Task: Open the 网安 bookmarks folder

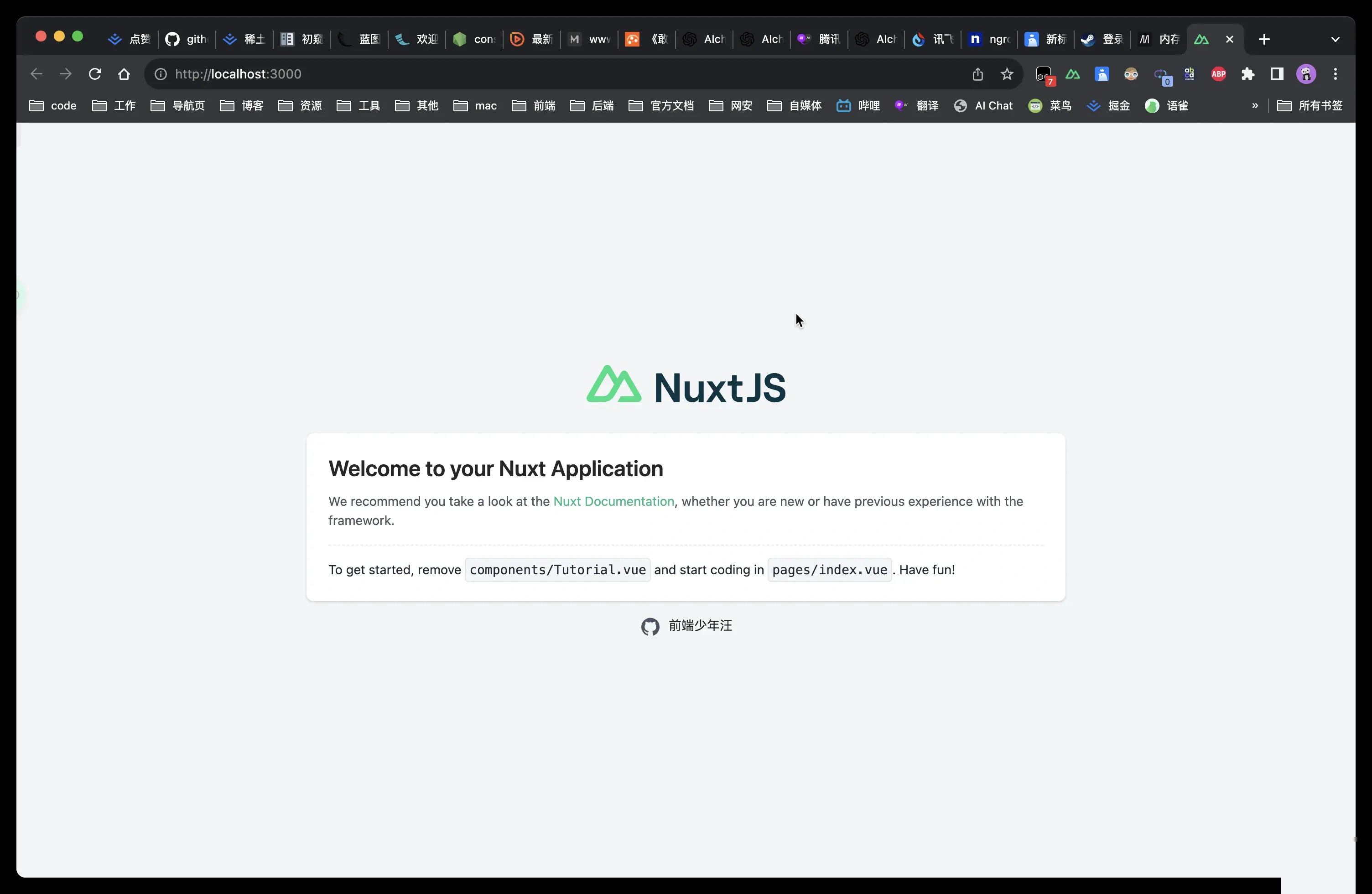Action: pos(730,105)
